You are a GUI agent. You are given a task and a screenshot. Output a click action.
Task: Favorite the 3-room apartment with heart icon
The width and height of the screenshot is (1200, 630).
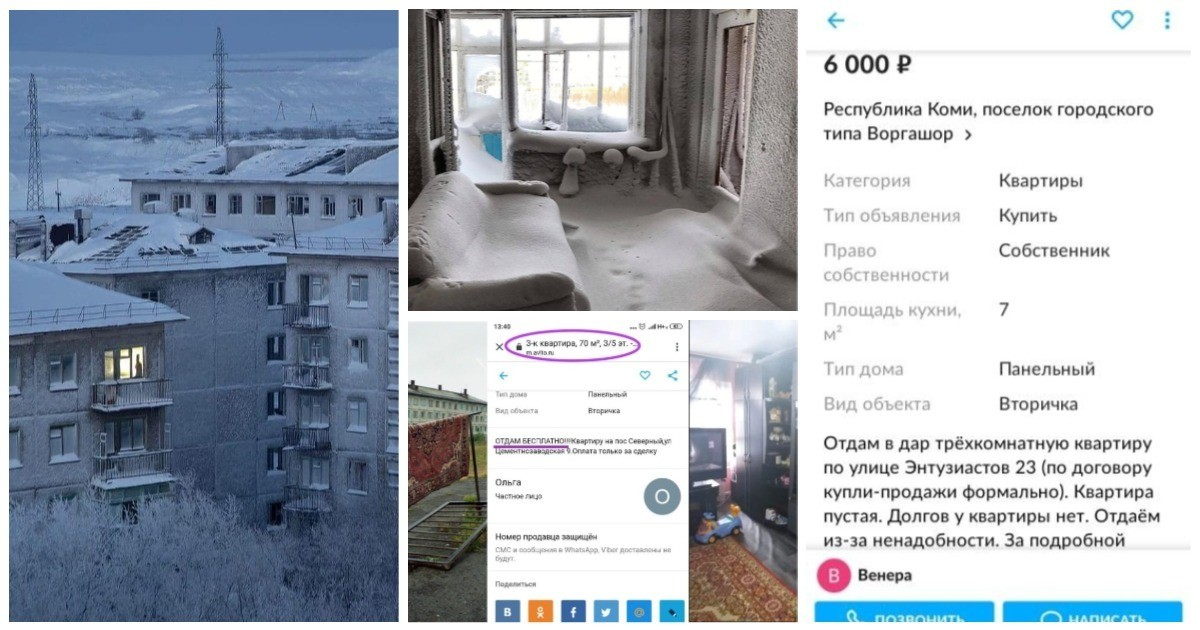(x=645, y=375)
